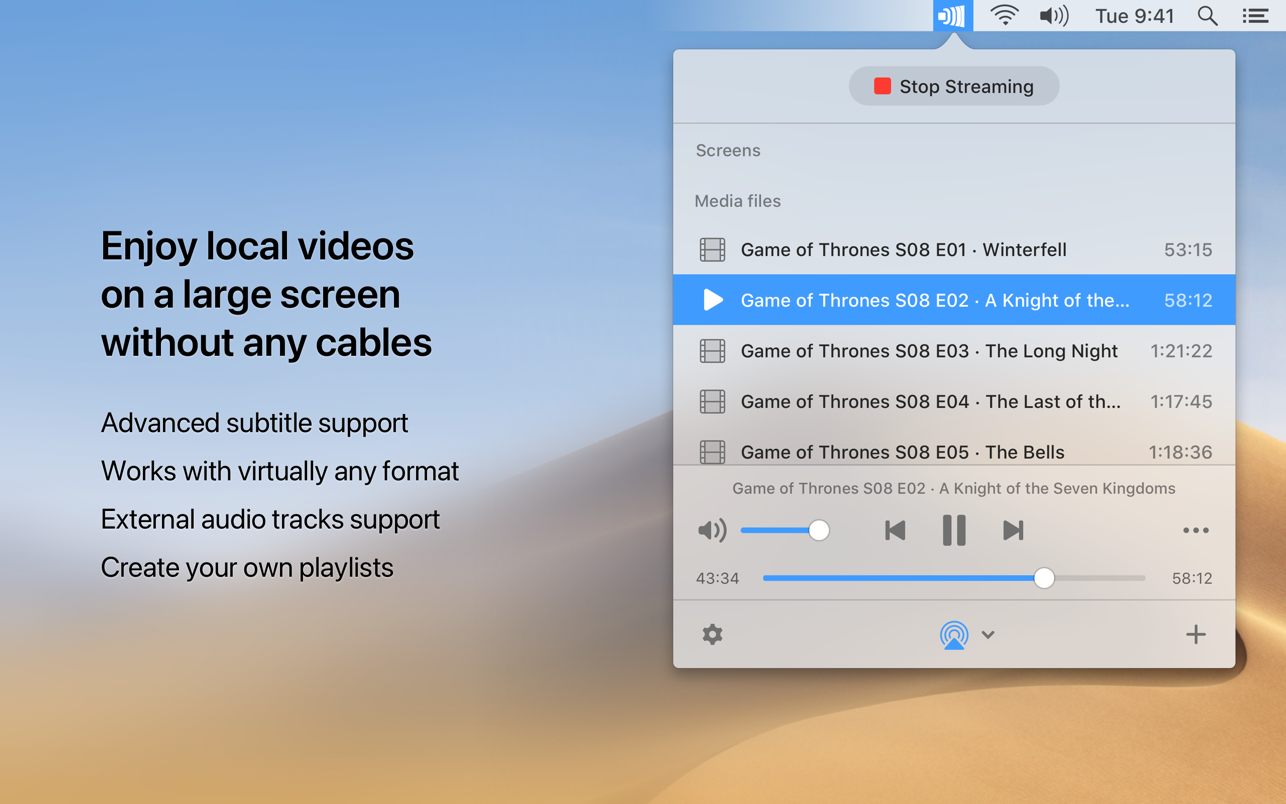This screenshot has height=804, width=1286.
Task: Pause the current playback
Action: pyautogui.click(x=954, y=530)
